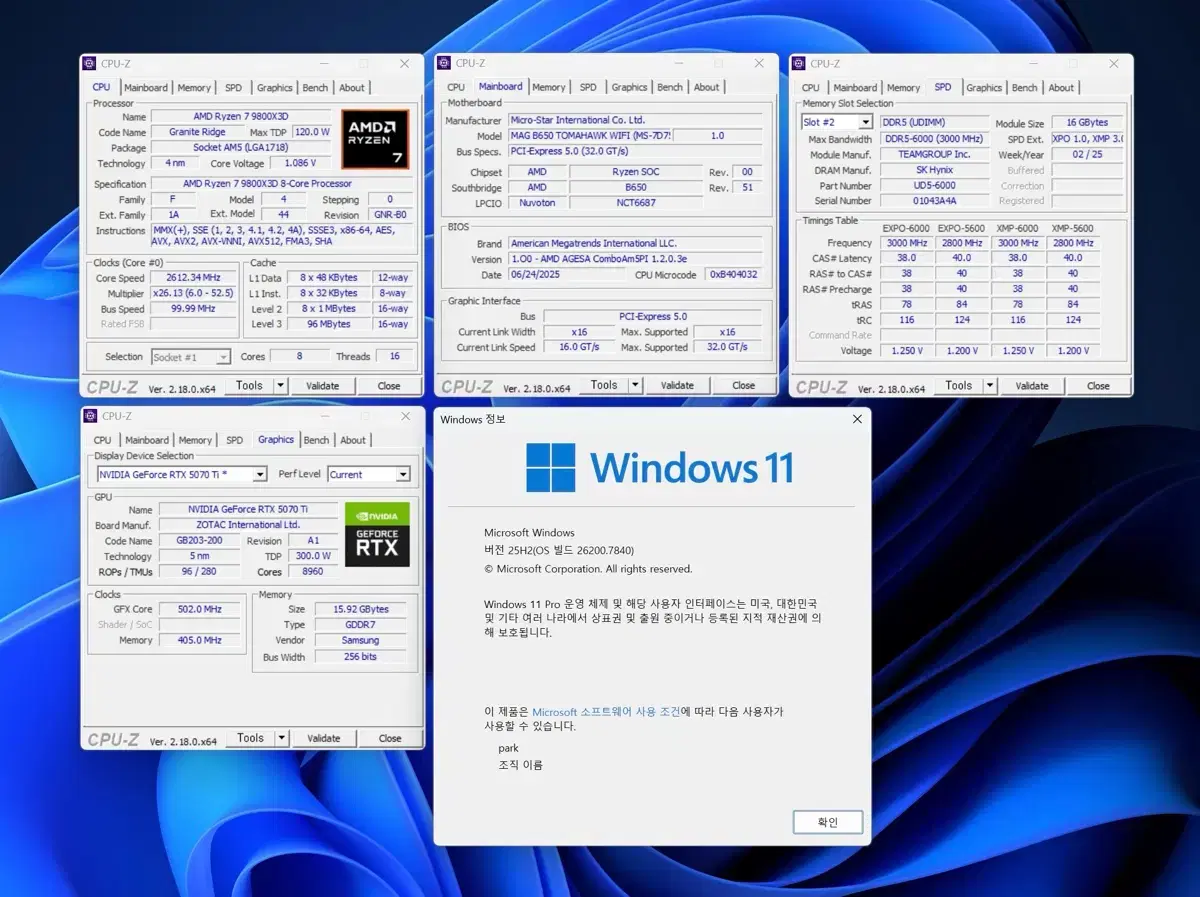Viewport: 1200px width, 897px height.
Task: Expand the Perf Level Current dropdown
Action: point(403,475)
